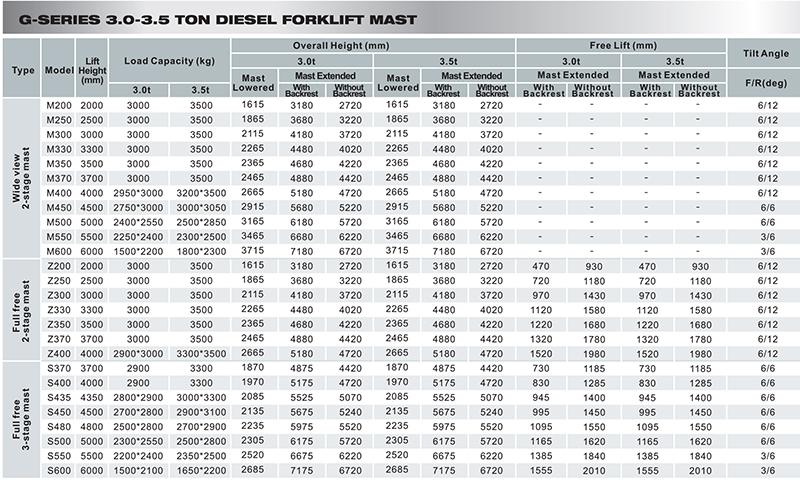Select model S450

click(59, 413)
